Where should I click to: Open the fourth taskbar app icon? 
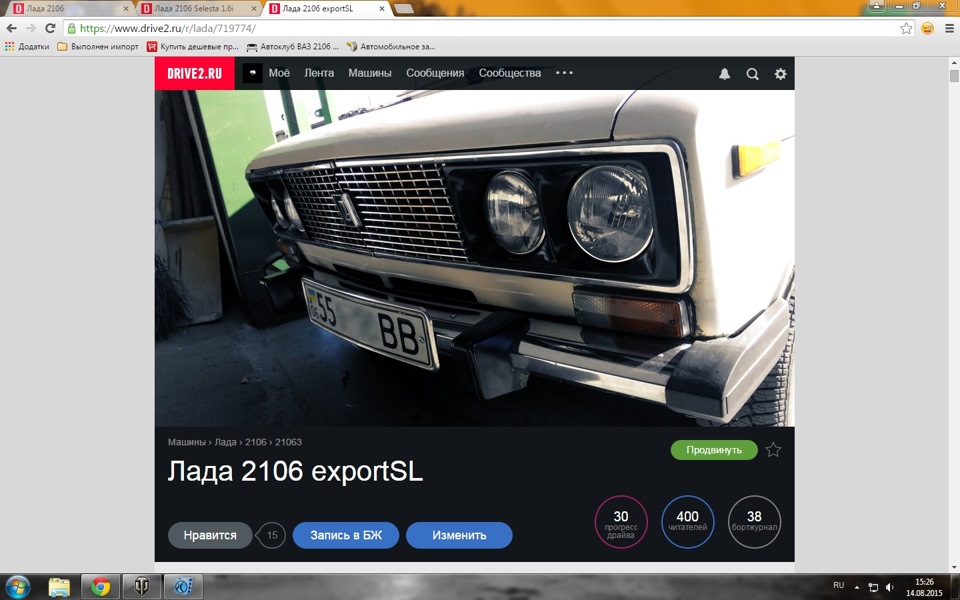coord(183,587)
